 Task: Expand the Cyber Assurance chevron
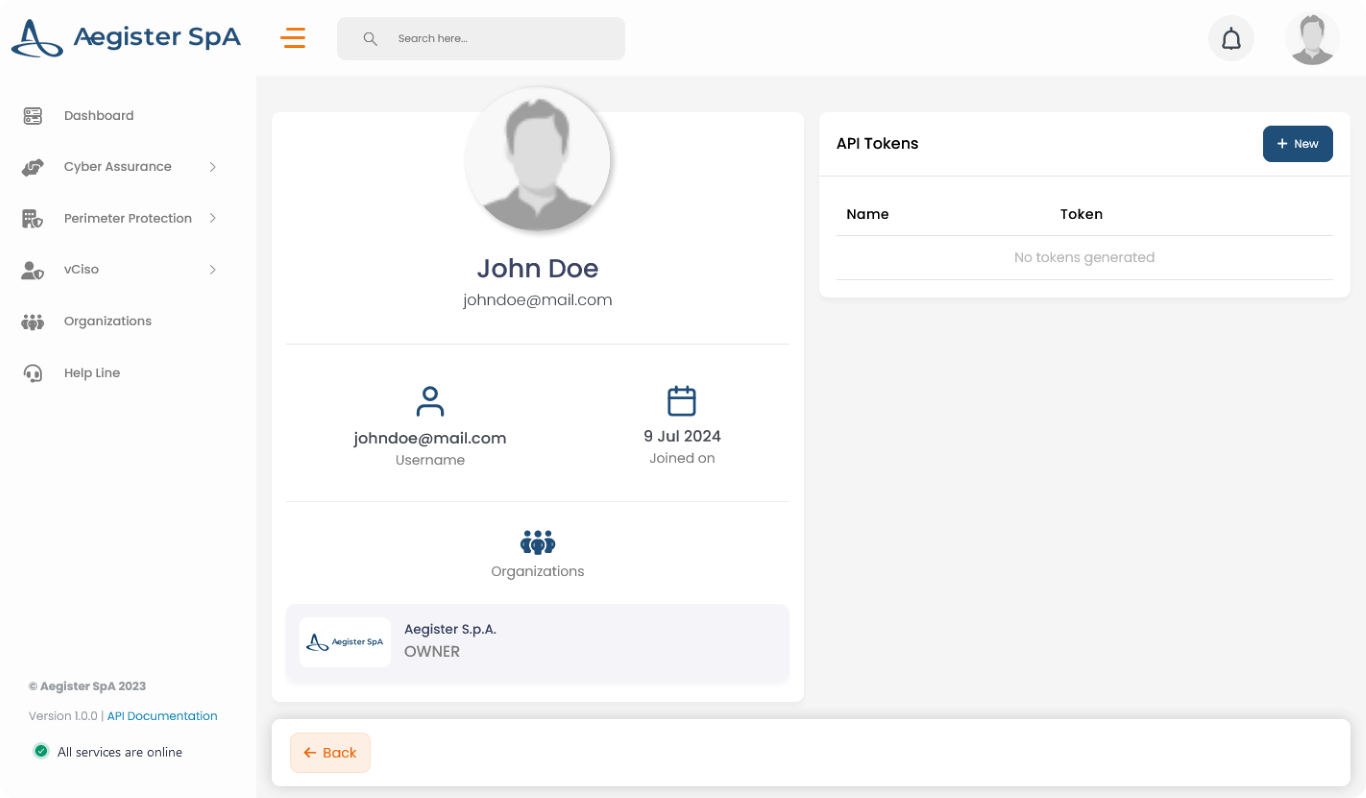tap(213, 167)
